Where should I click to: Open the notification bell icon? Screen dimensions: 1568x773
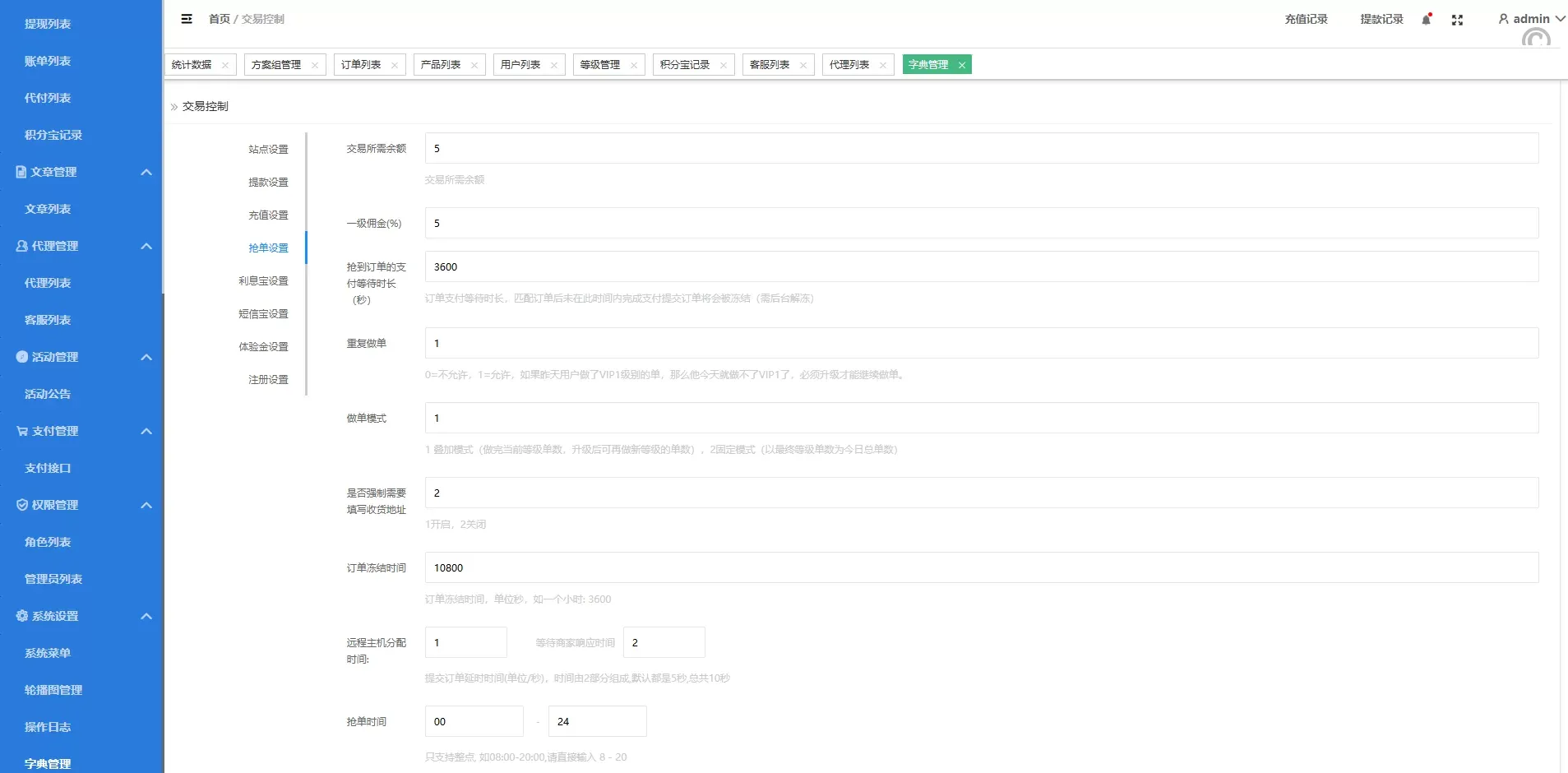[1427, 20]
